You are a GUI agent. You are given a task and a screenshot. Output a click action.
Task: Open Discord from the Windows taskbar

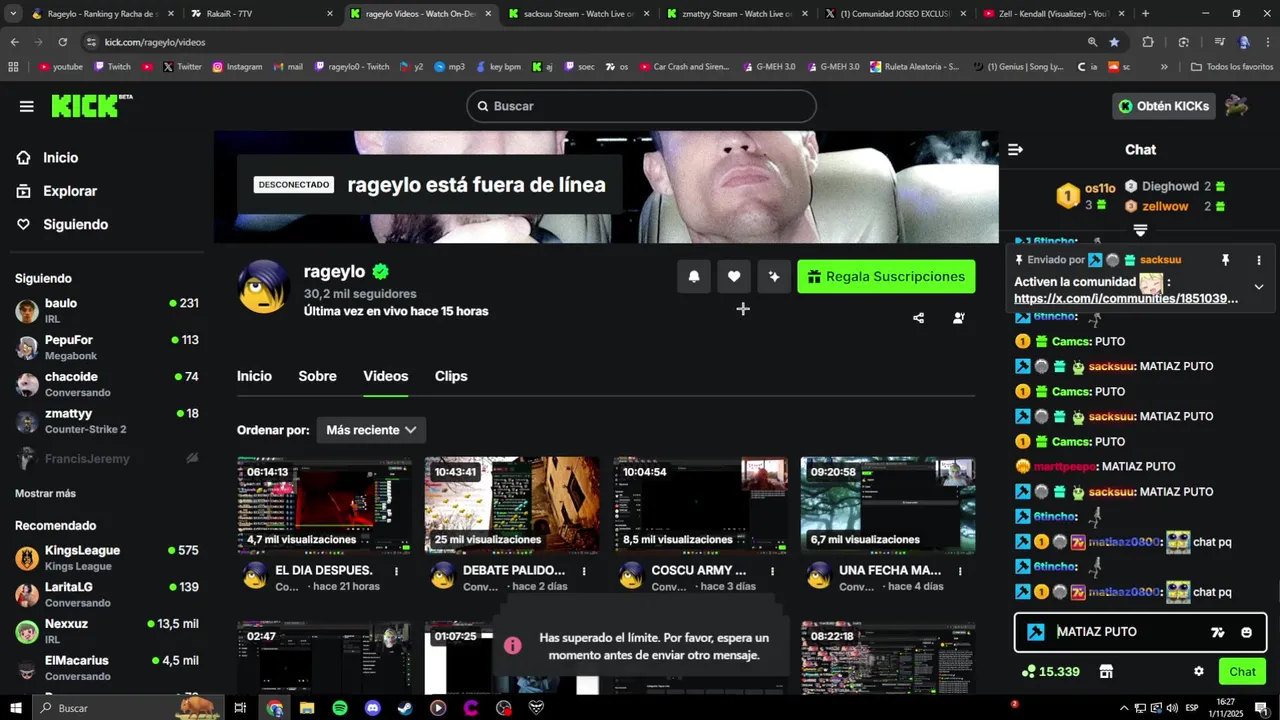[373, 708]
